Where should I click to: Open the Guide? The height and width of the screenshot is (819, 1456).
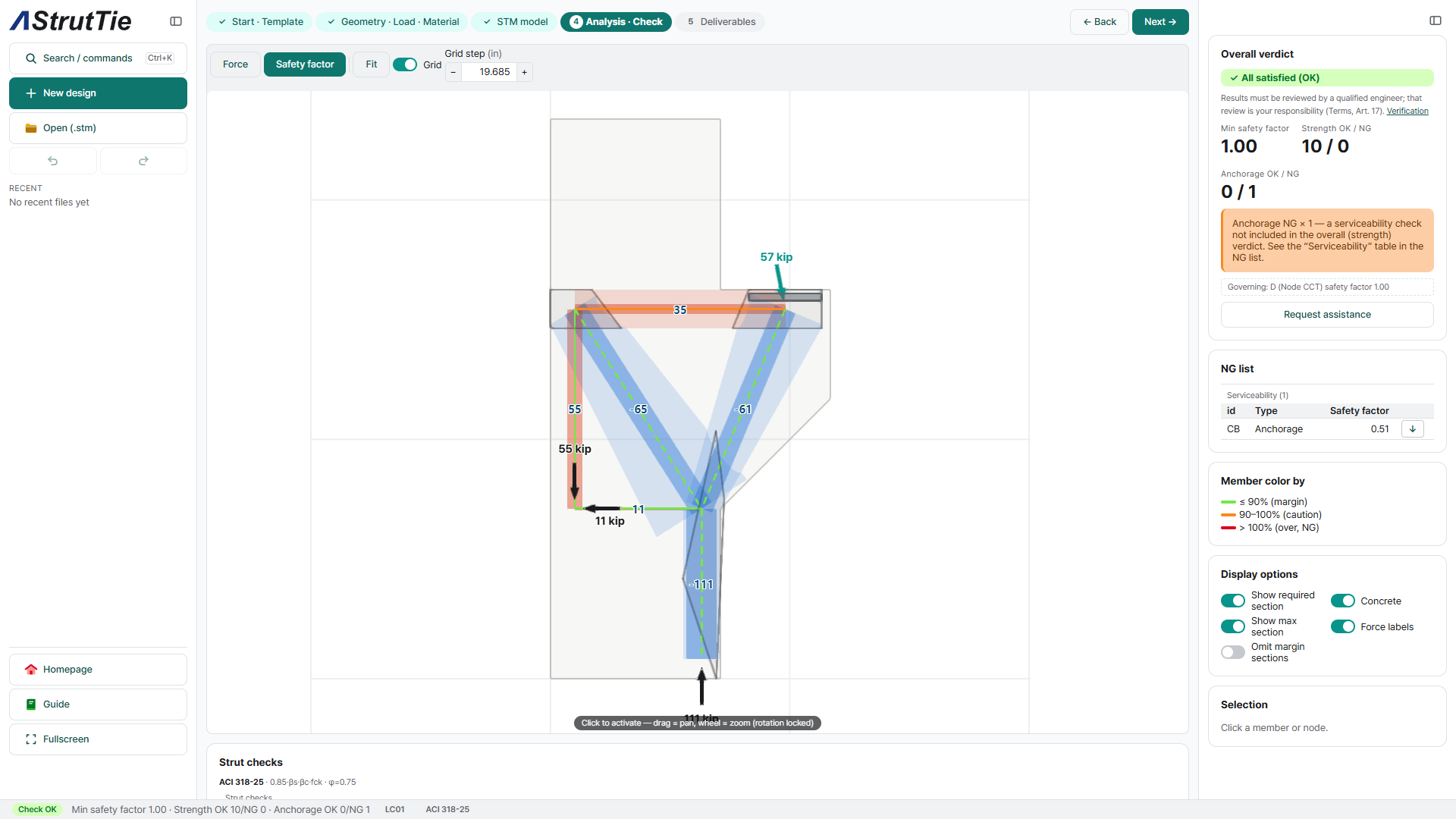point(98,704)
